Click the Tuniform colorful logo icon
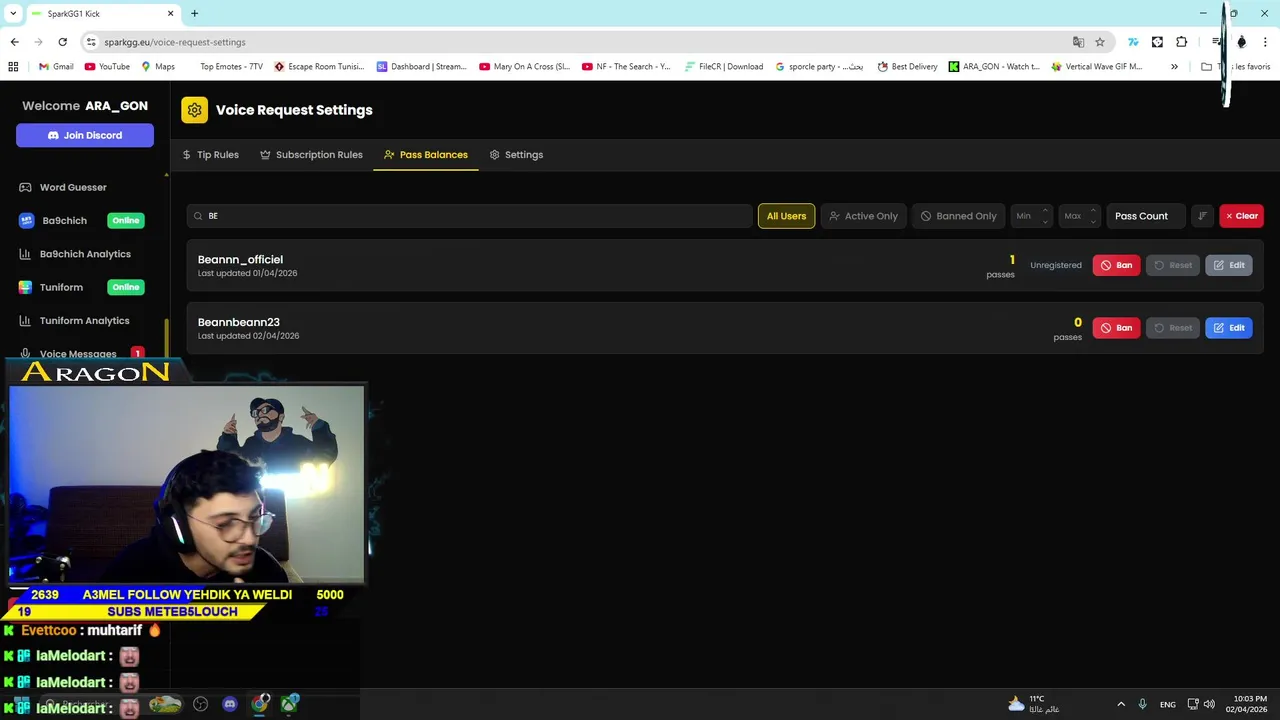This screenshot has width=1280, height=720. pyautogui.click(x=26, y=287)
